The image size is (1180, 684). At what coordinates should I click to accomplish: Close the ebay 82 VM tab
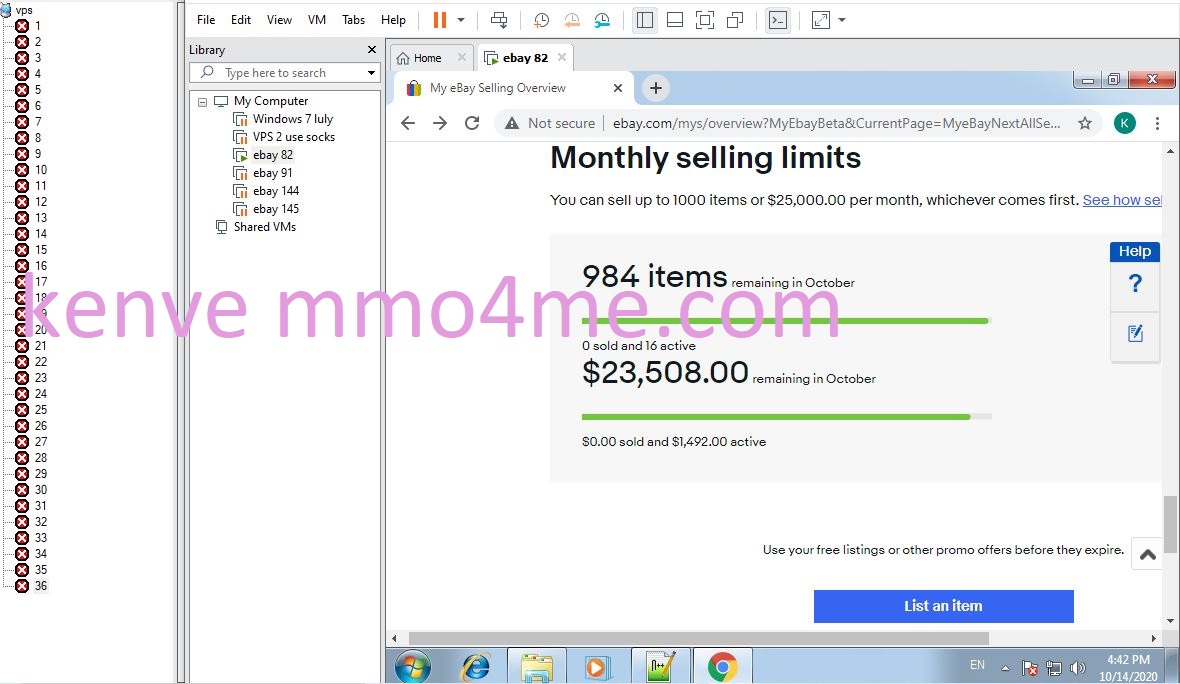tap(561, 57)
